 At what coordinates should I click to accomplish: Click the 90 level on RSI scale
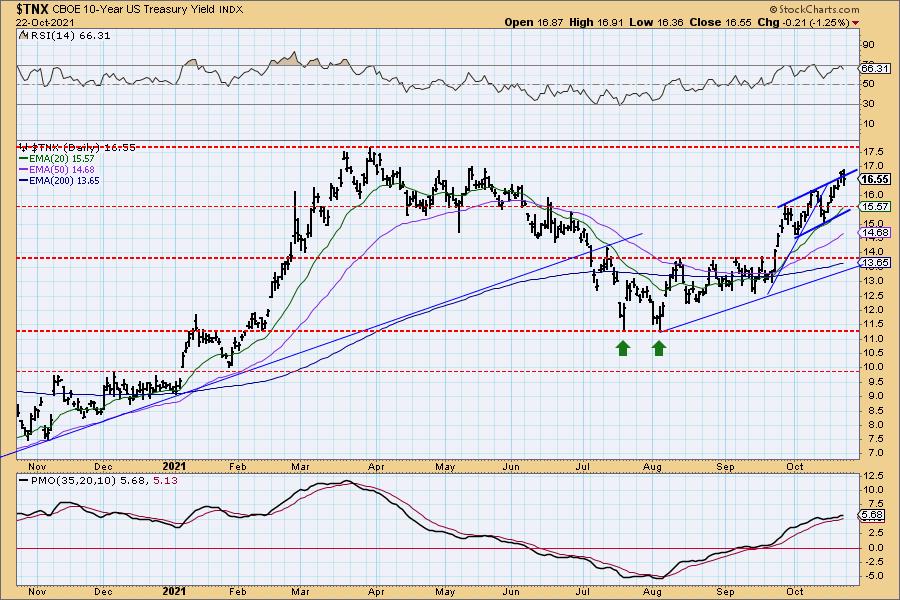(x=868, y=45)
